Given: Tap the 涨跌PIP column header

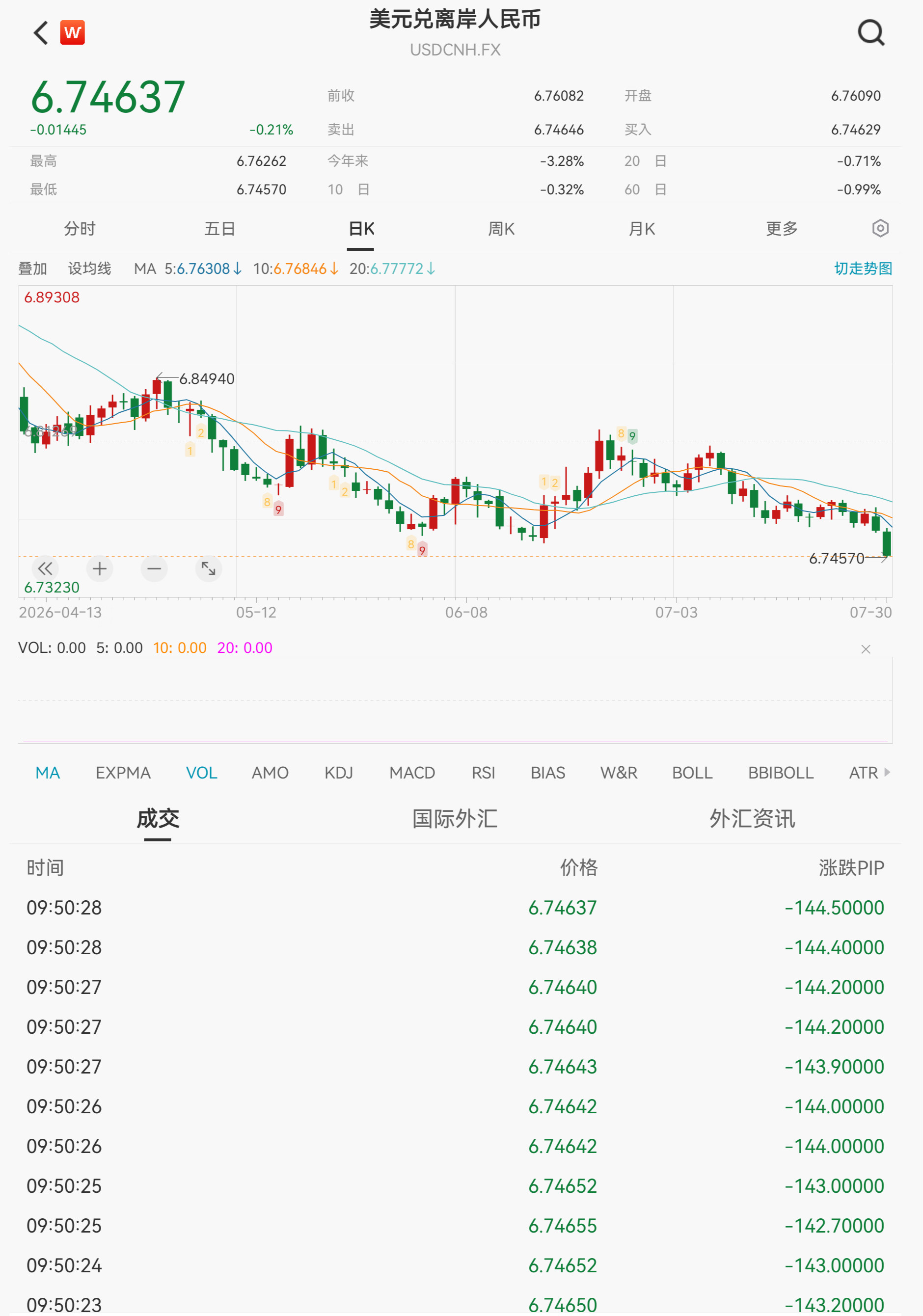Looking at the screenshot, I should coord(851,867).
